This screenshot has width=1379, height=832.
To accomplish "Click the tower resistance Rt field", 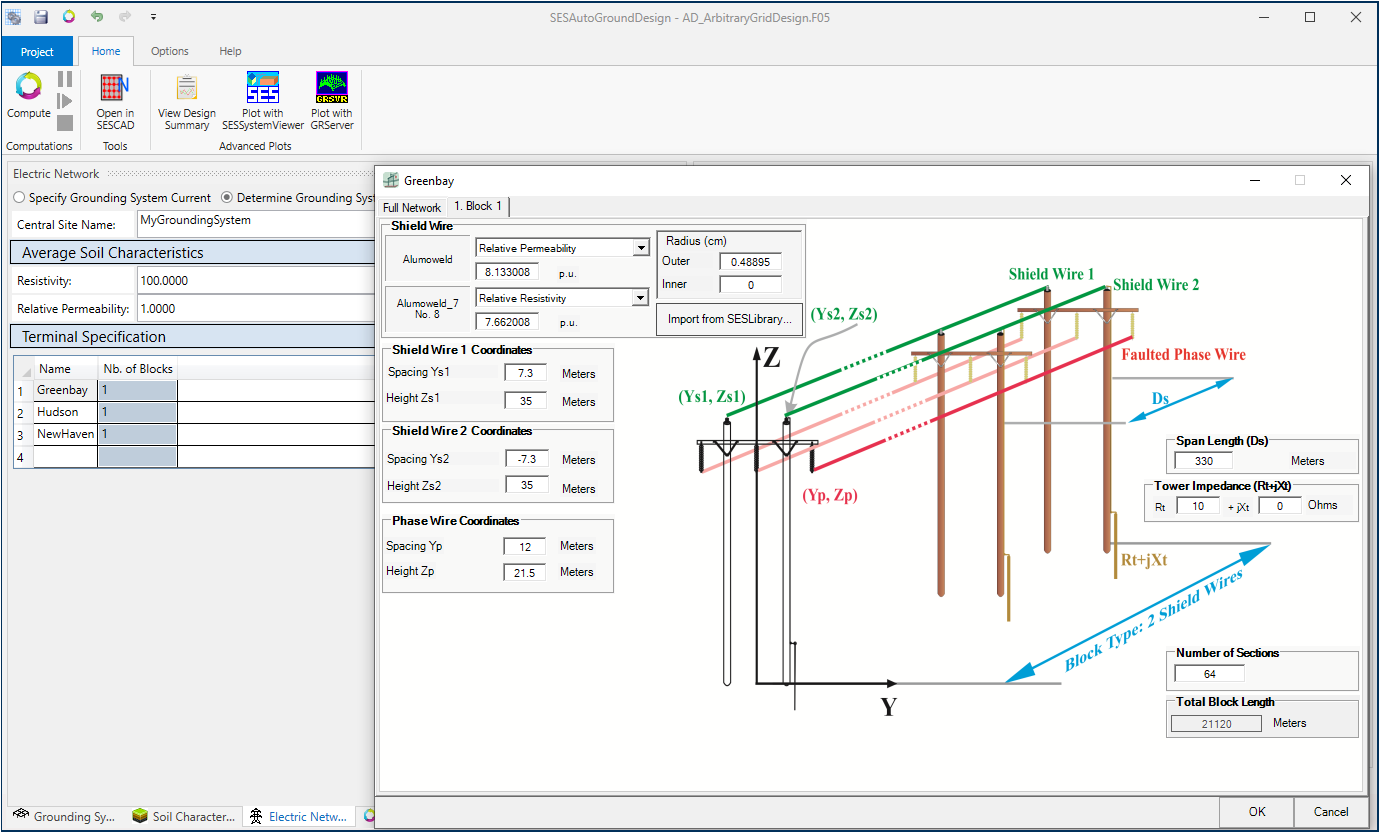I will coord(1198,506).
